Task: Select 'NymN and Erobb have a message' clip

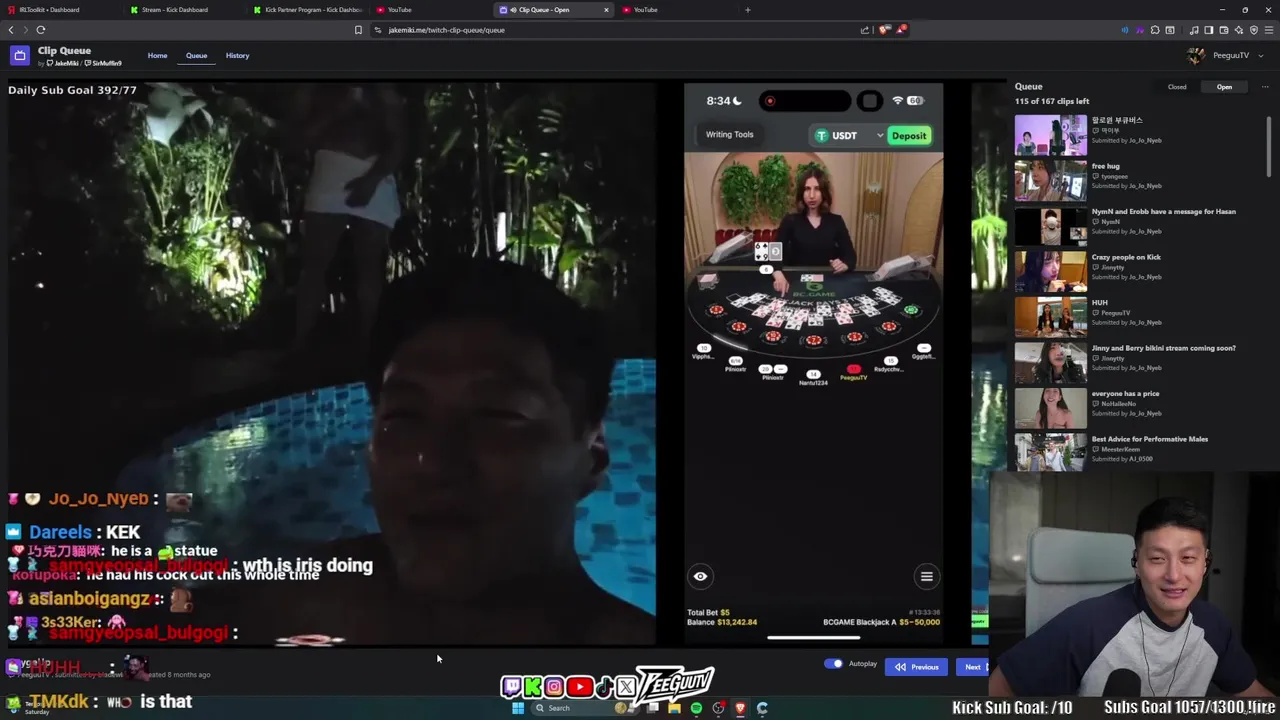Action: pos(1137,226)
